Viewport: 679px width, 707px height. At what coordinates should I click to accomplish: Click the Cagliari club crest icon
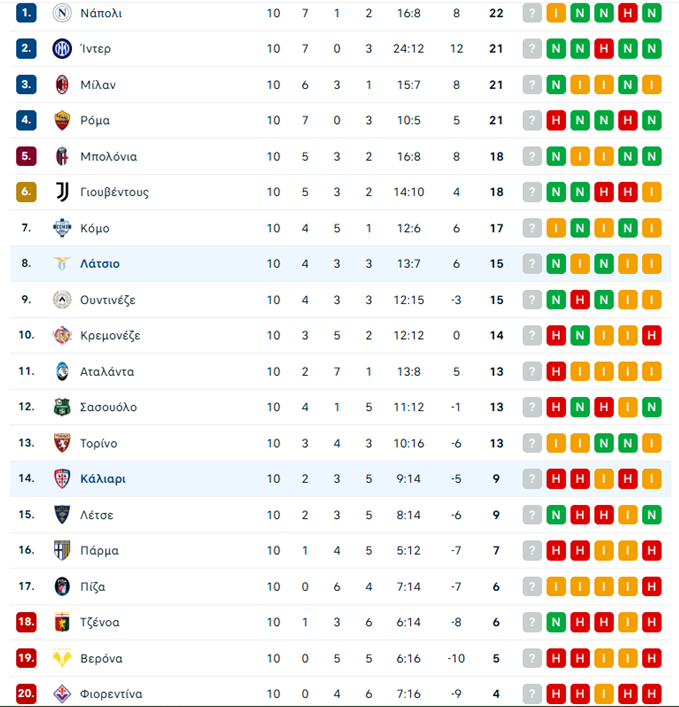tap(63, 479)
